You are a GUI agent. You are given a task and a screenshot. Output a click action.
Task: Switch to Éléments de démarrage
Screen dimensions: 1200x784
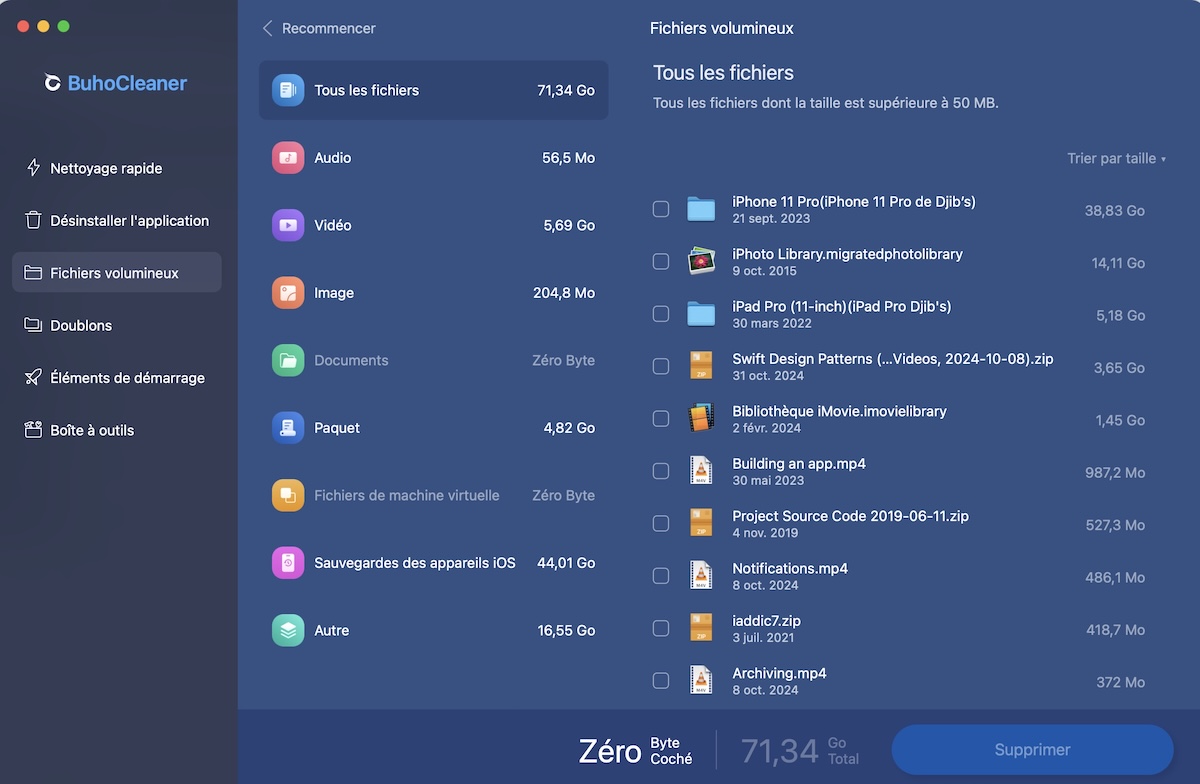(117, 378)
